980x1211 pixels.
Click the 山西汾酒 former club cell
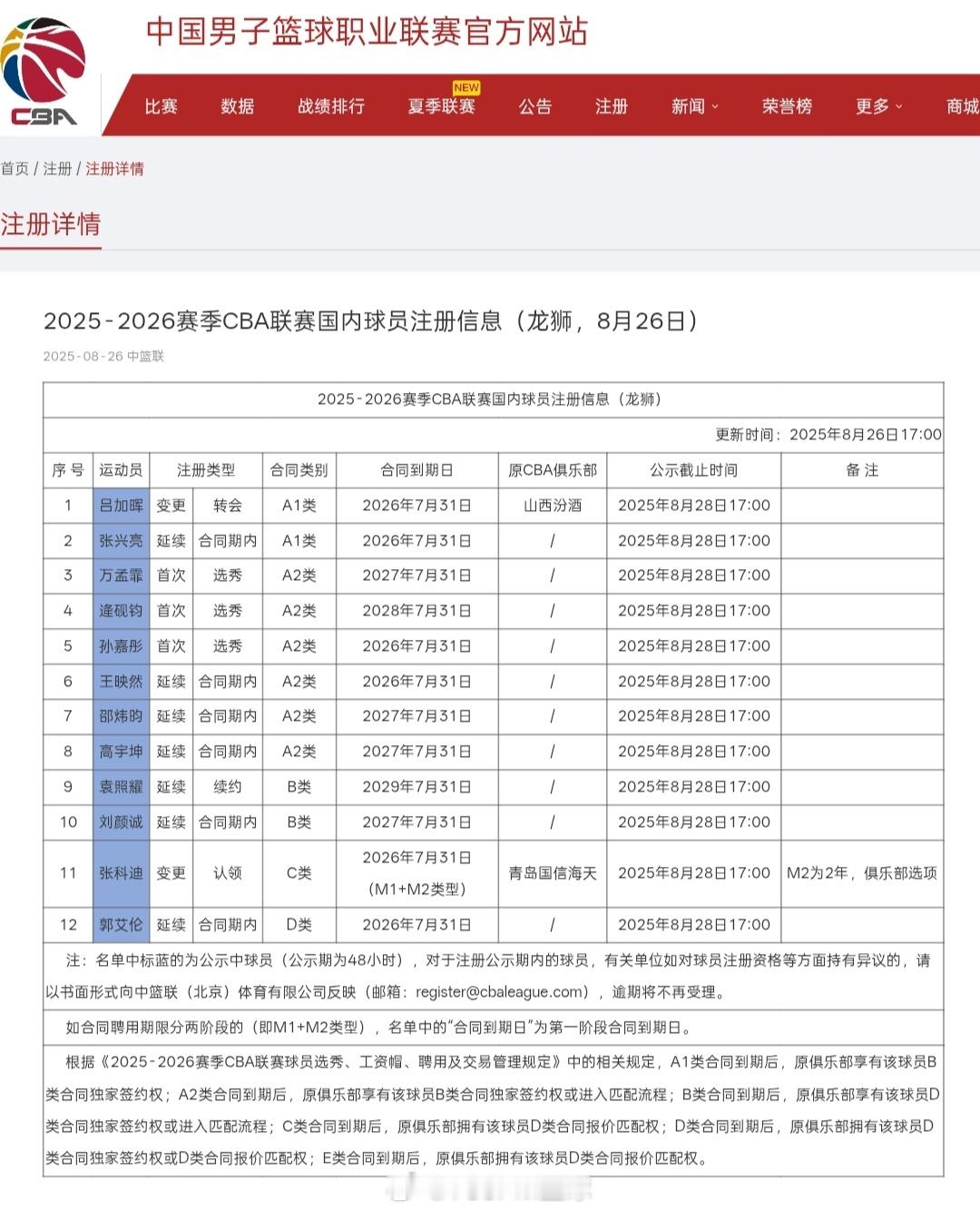coord(553,506)
